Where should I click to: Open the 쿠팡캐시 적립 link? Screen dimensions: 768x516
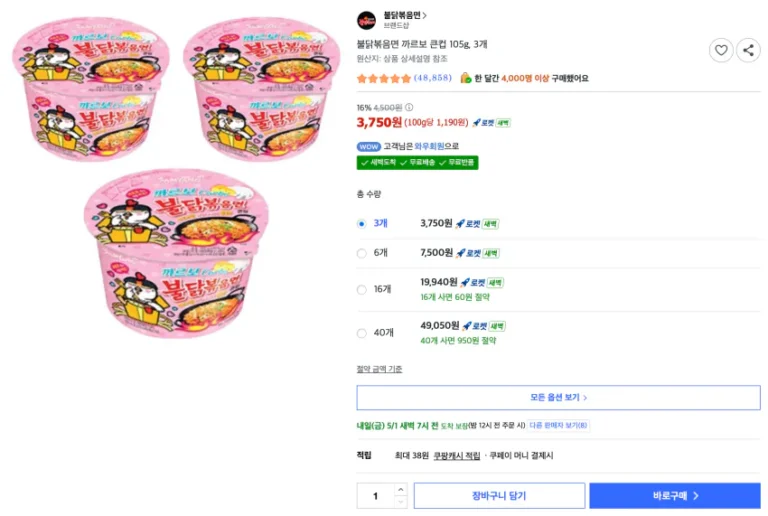(x=456, y=455)
